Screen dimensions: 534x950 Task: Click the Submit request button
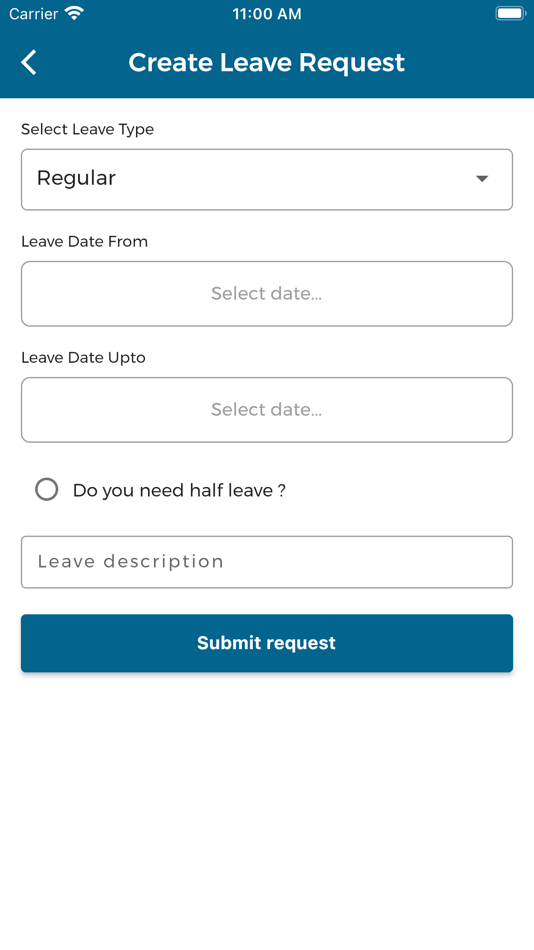click(x=267, y=643)
